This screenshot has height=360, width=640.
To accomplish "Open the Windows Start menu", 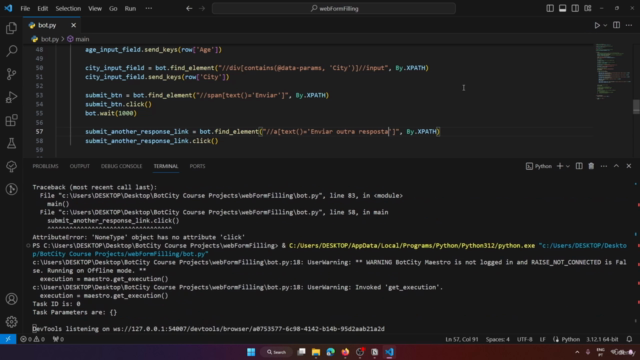I will [251, 352].
